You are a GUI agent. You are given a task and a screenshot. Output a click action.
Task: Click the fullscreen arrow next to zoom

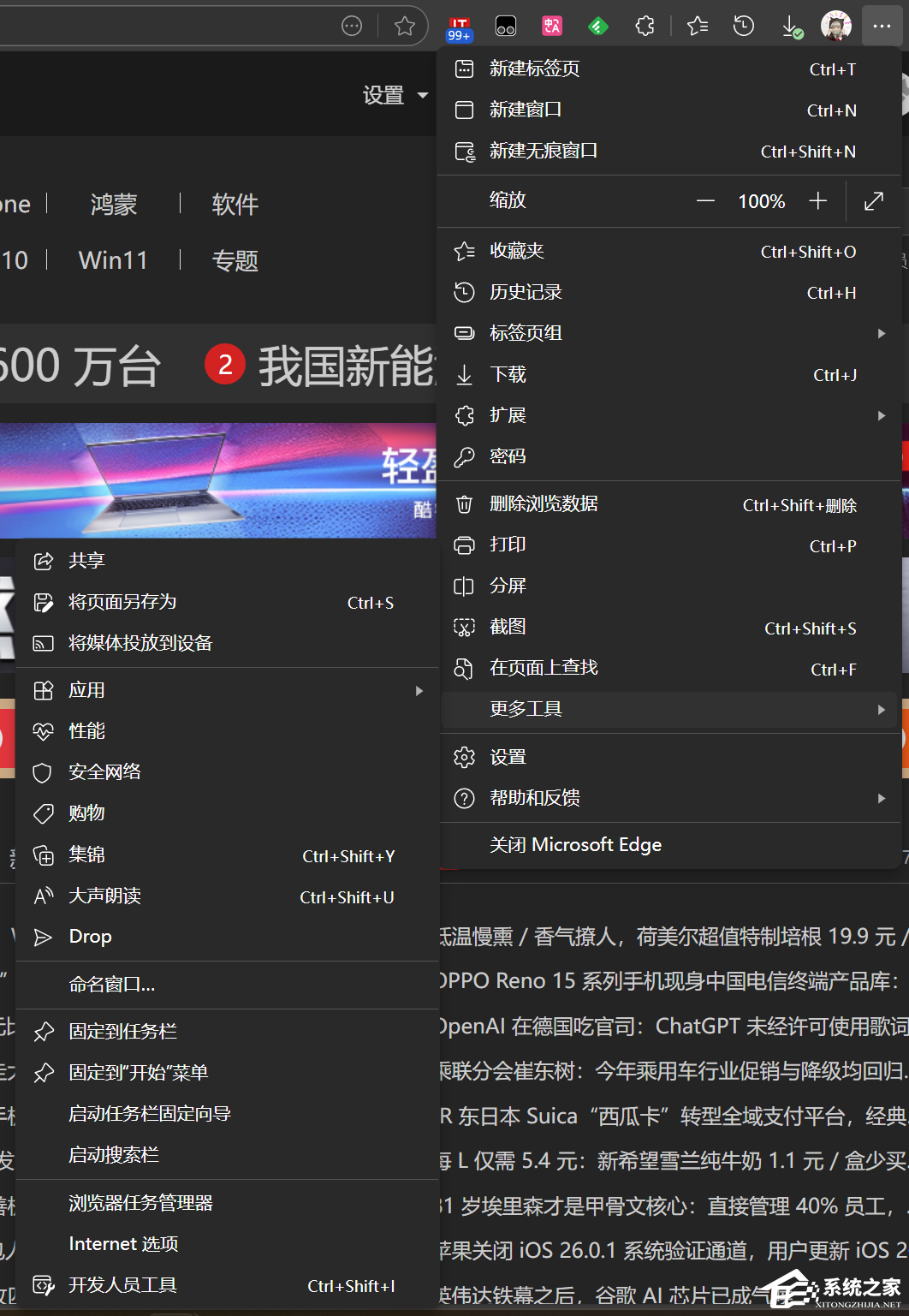pos(873,201)
